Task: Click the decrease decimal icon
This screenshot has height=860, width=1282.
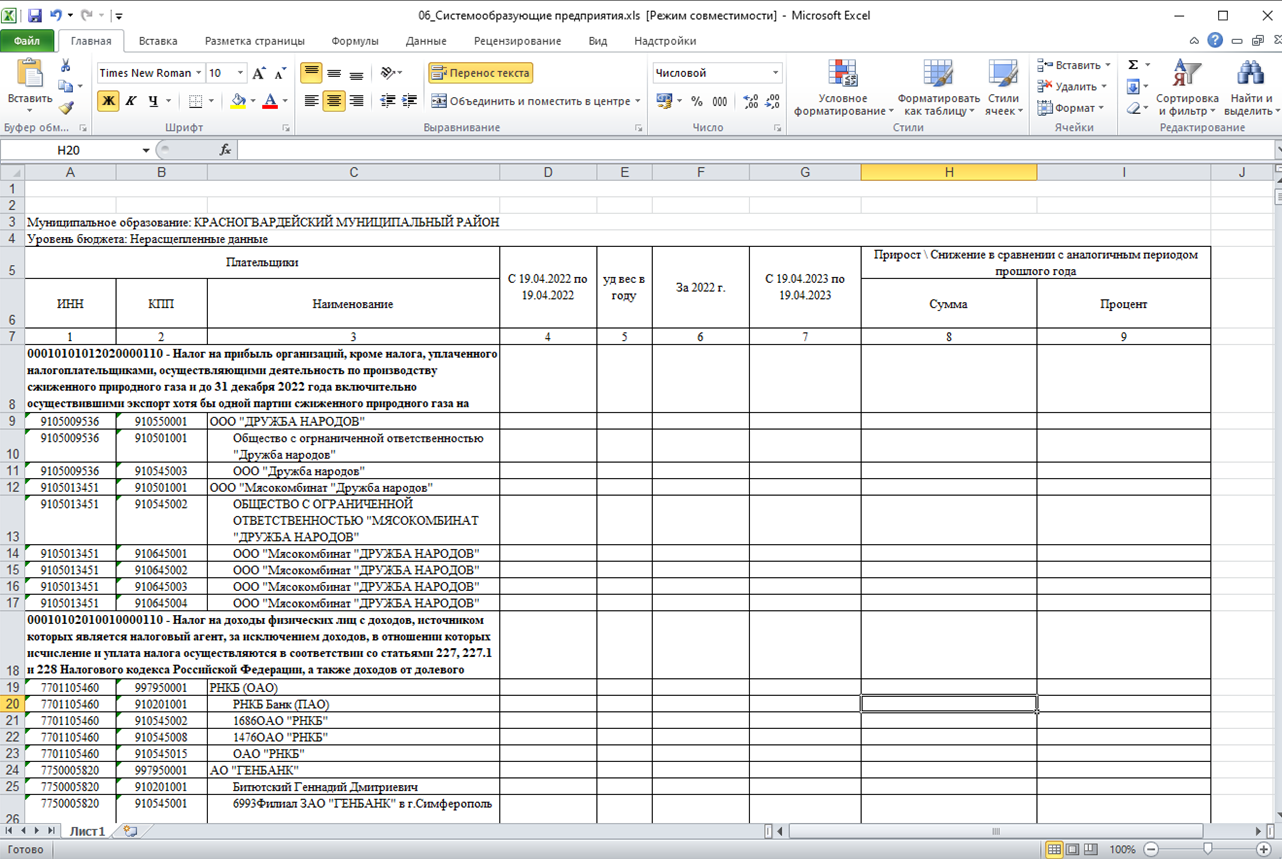Action: [x=772, y=101]
